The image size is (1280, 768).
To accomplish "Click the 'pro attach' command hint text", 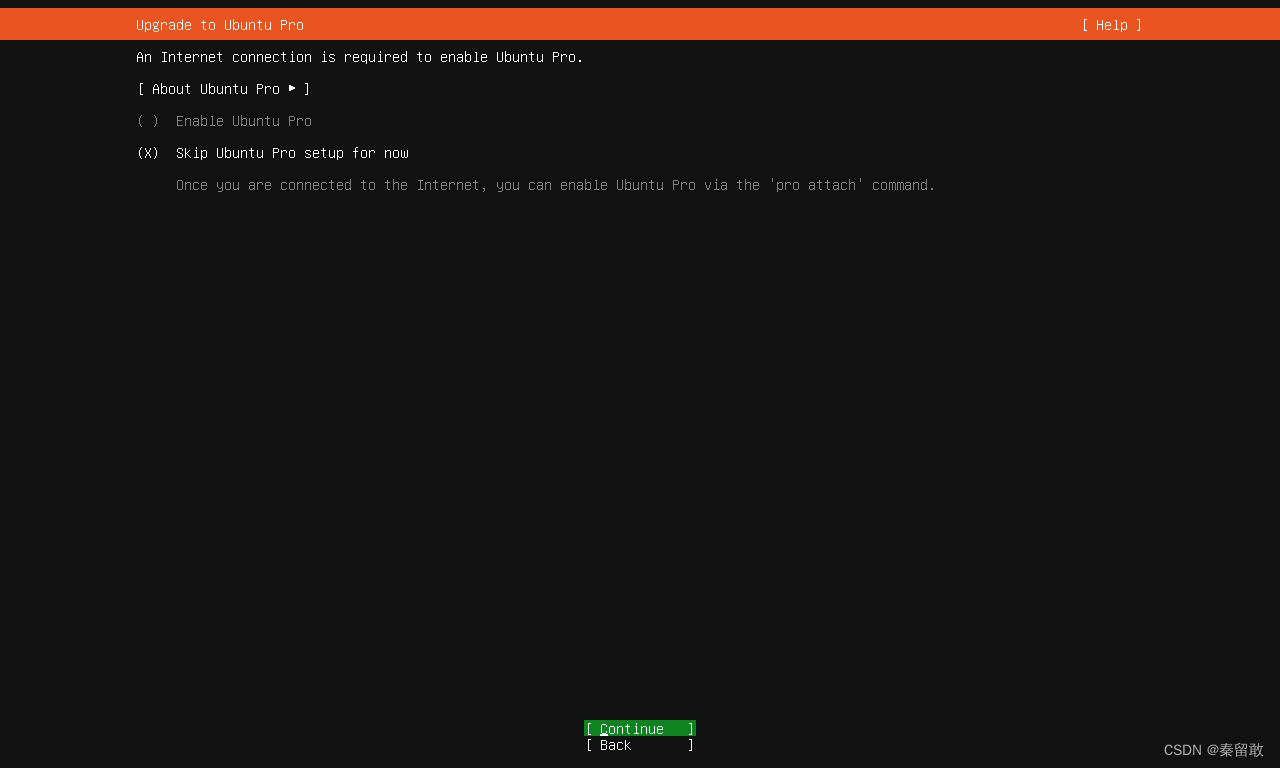I will tap(556, 185).
